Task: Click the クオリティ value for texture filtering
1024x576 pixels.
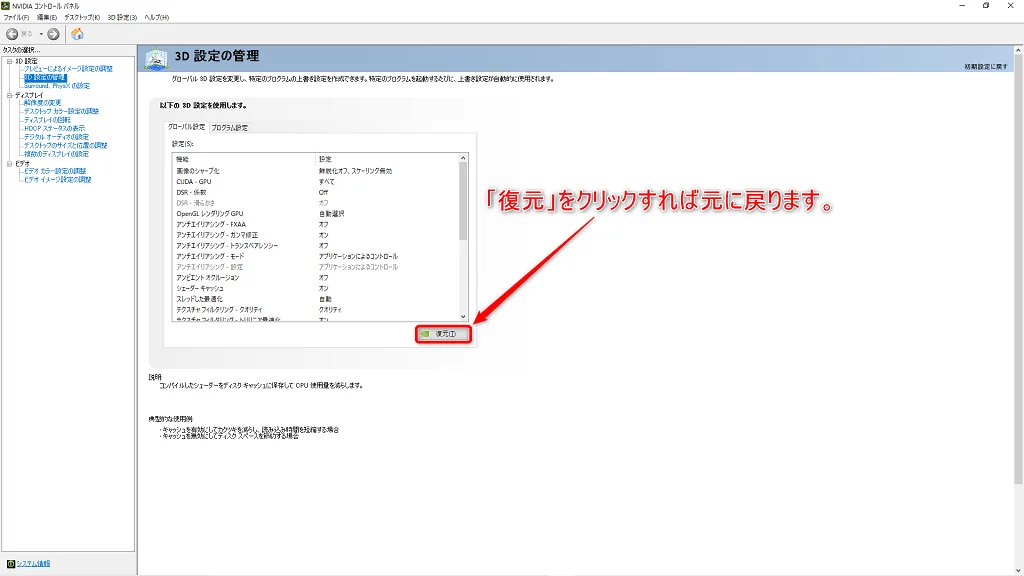Action: coord(330,310)
